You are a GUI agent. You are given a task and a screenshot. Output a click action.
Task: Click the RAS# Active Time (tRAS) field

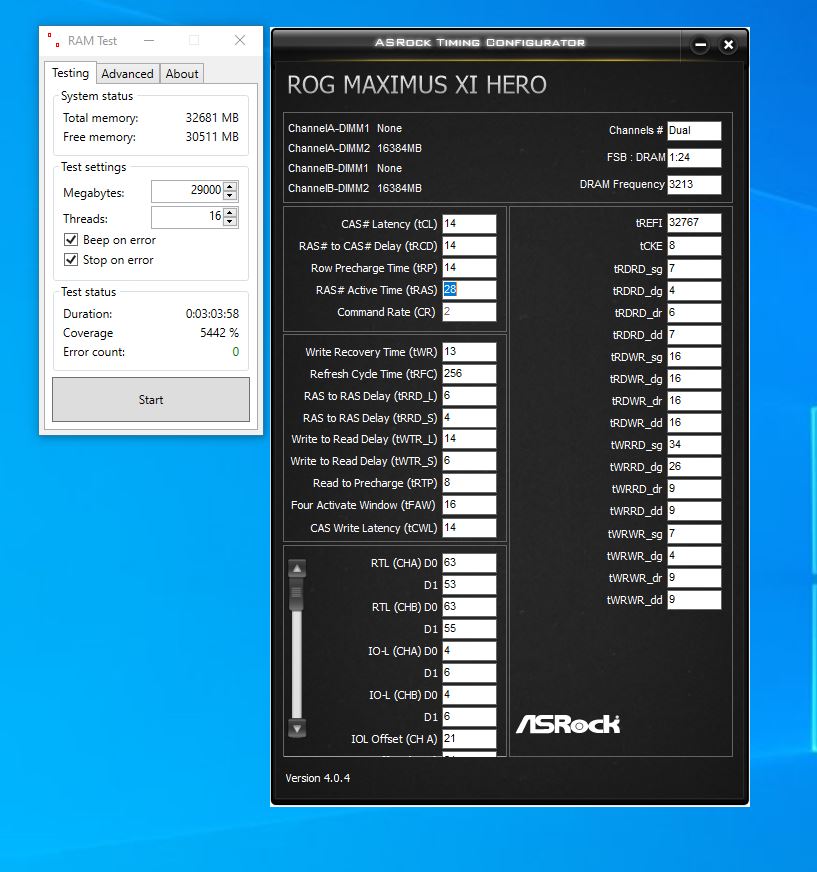[469, 290]
